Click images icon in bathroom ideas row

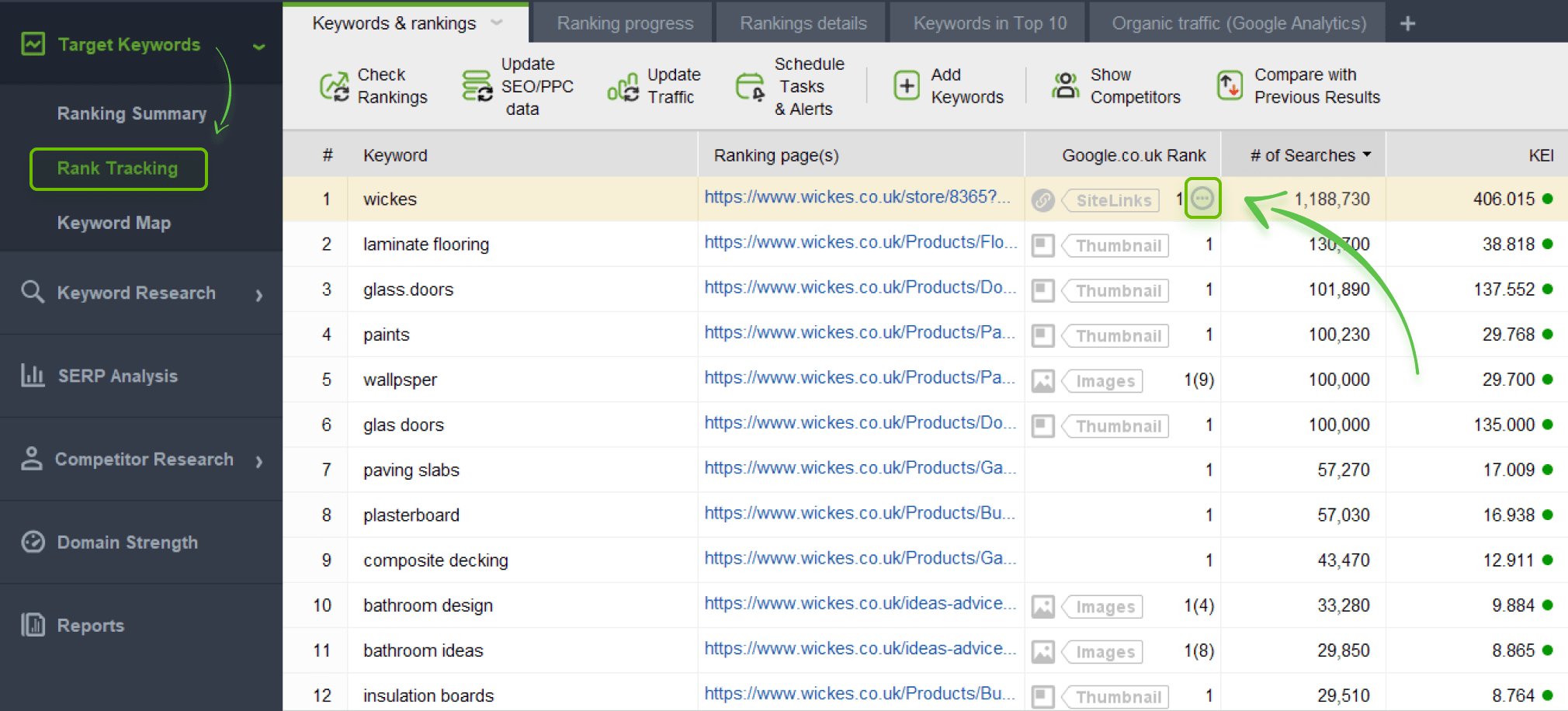[1043, 652]
